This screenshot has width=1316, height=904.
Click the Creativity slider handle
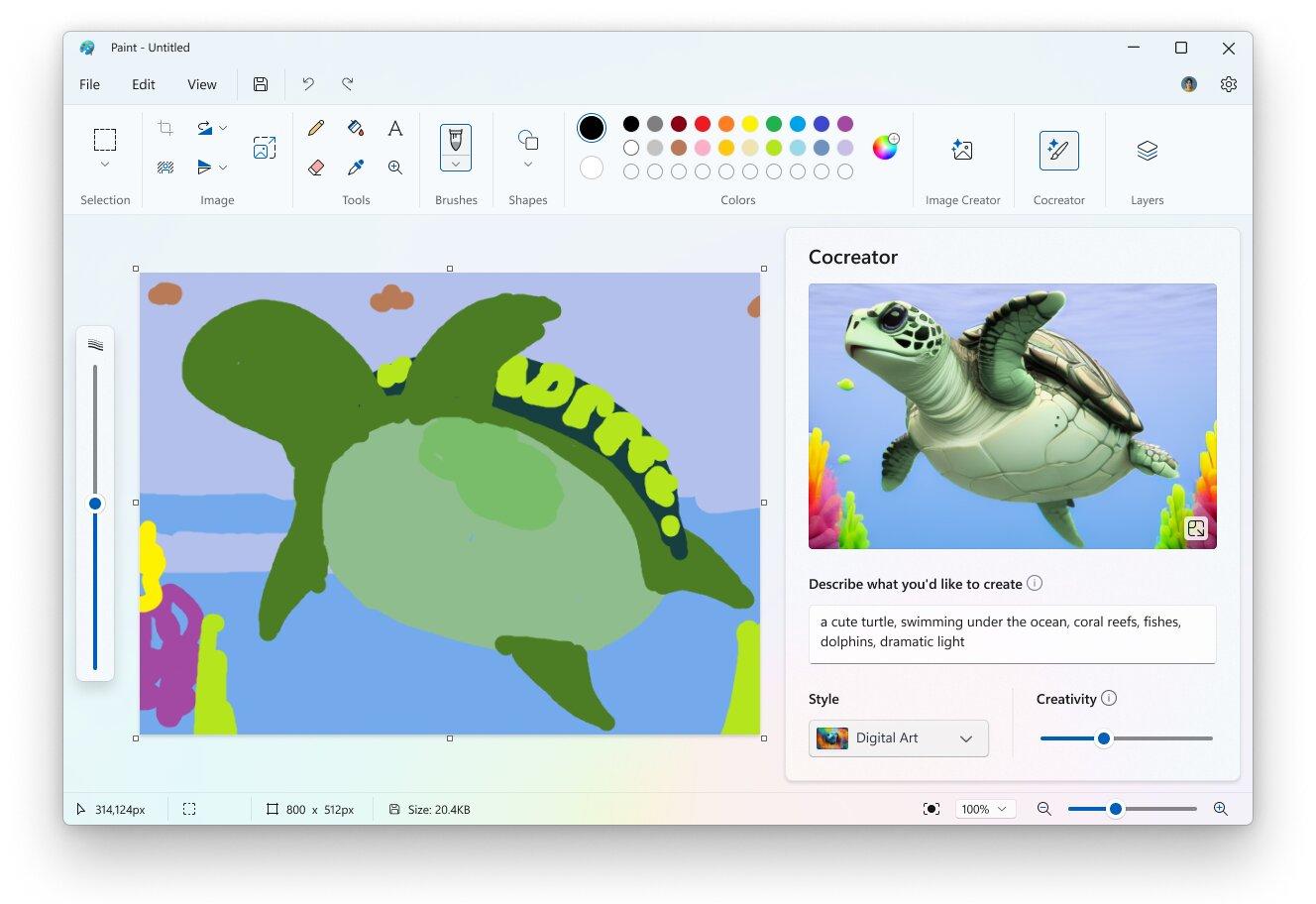(x=1104, y=738)
